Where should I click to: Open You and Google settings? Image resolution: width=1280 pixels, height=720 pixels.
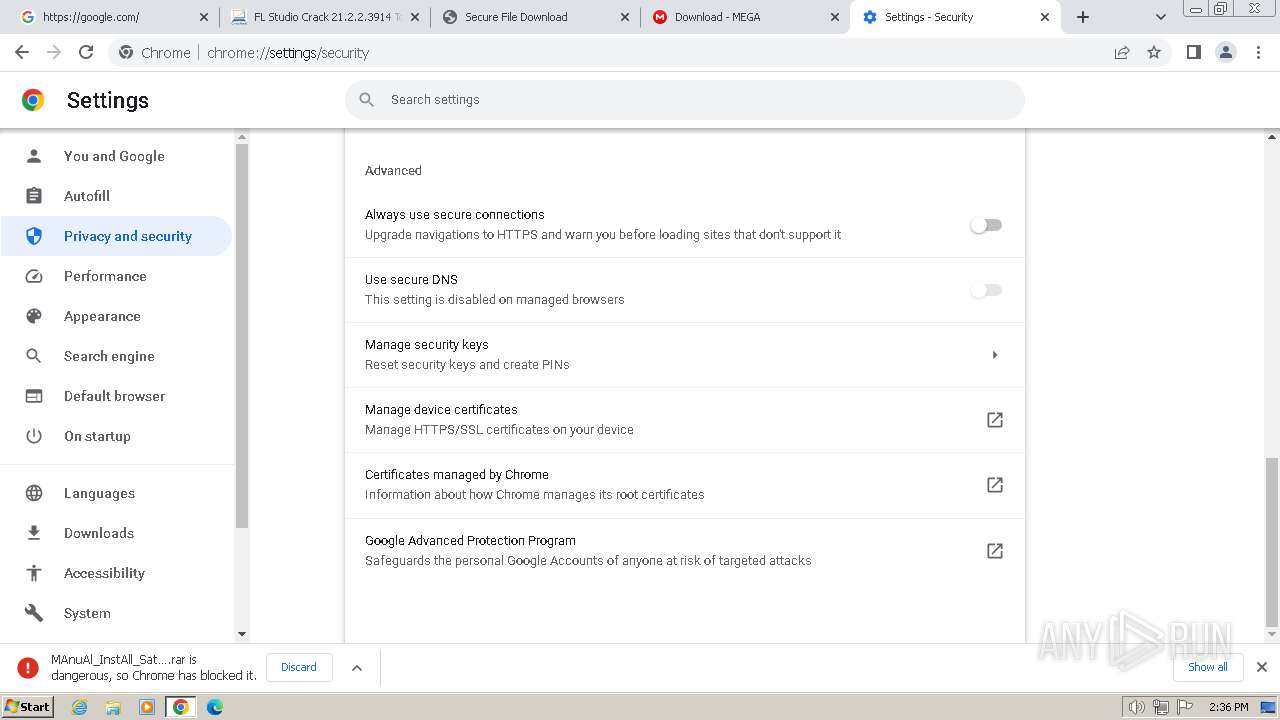pyautogui.click(x=115, y=156)
